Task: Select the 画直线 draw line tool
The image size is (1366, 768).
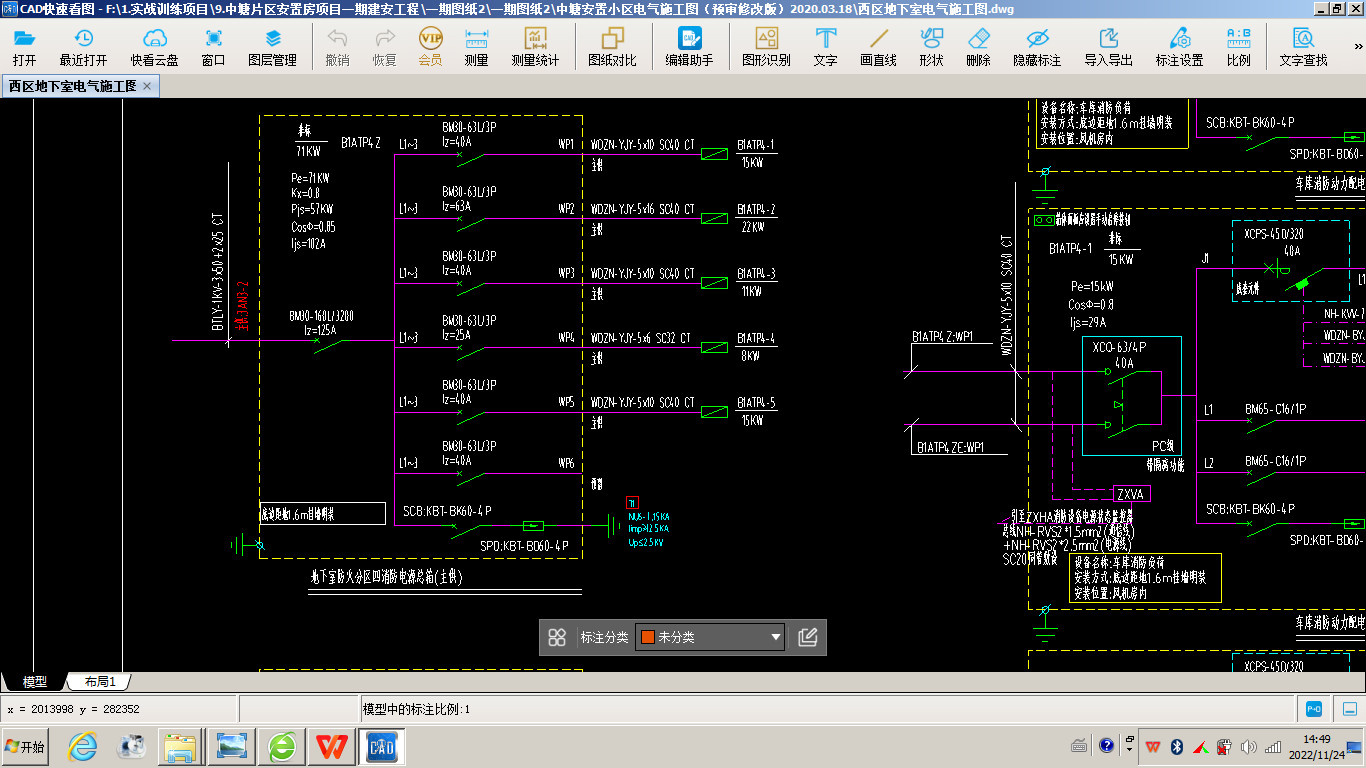Action: pos(878,47)
